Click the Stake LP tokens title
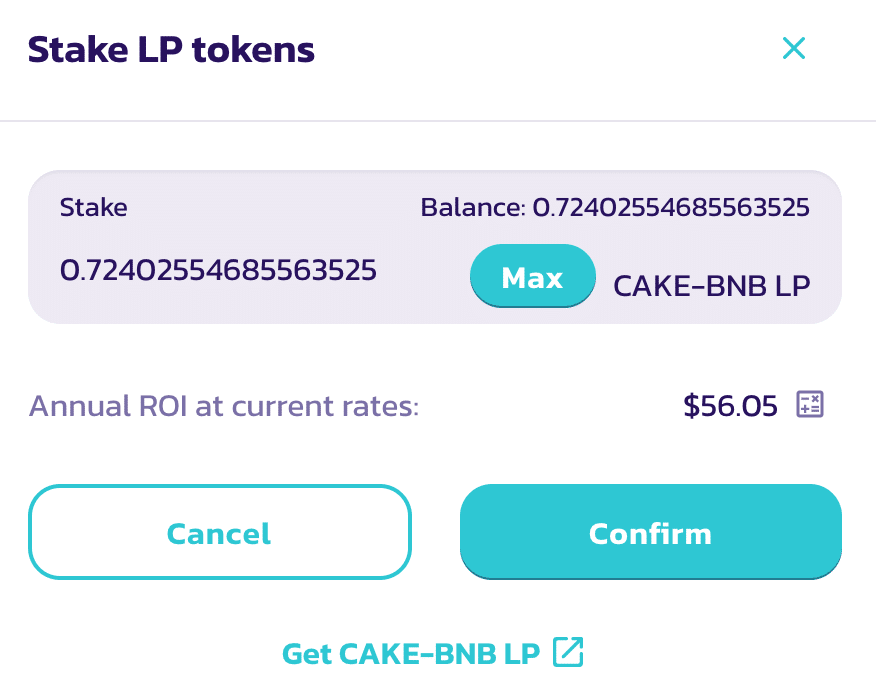The width and height of the screenshot is (876, 690). (x=171, y=49)
